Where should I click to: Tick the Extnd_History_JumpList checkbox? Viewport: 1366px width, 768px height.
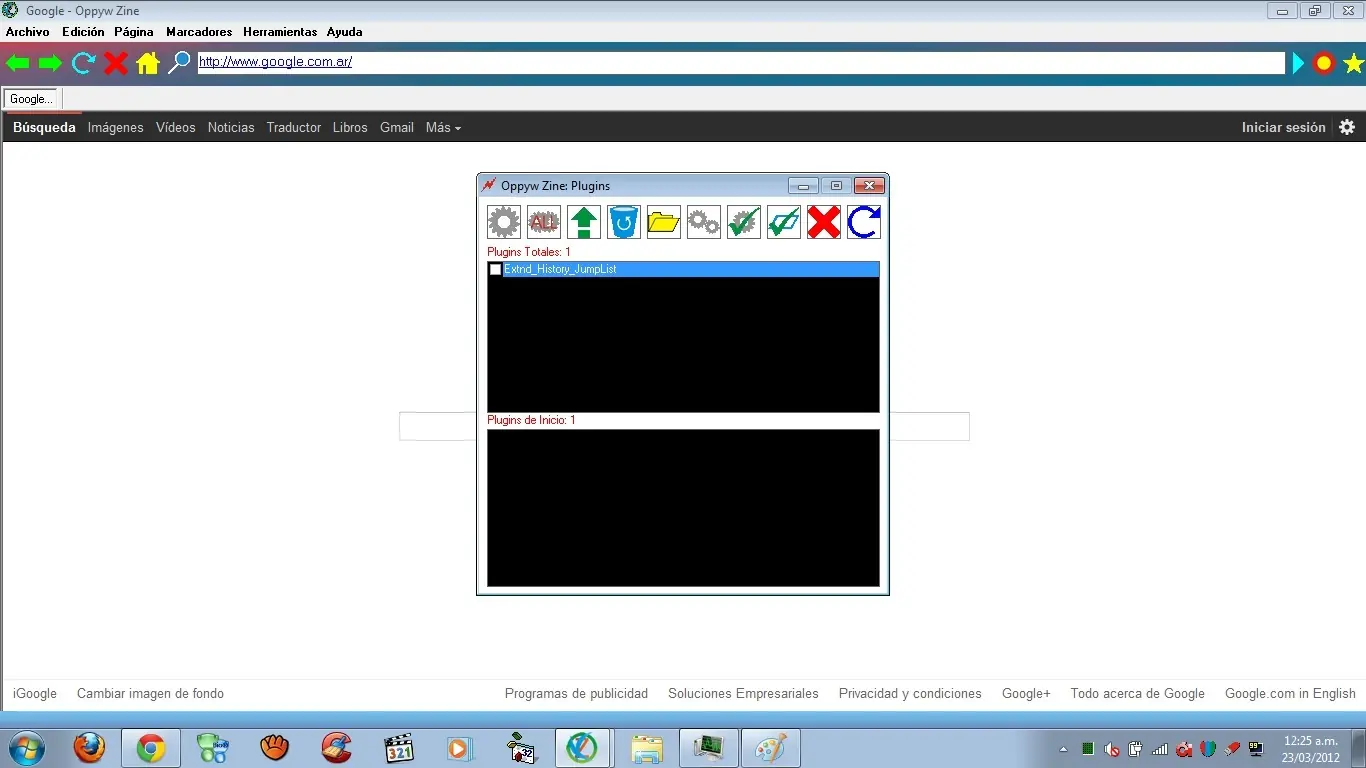coord(495,270)
